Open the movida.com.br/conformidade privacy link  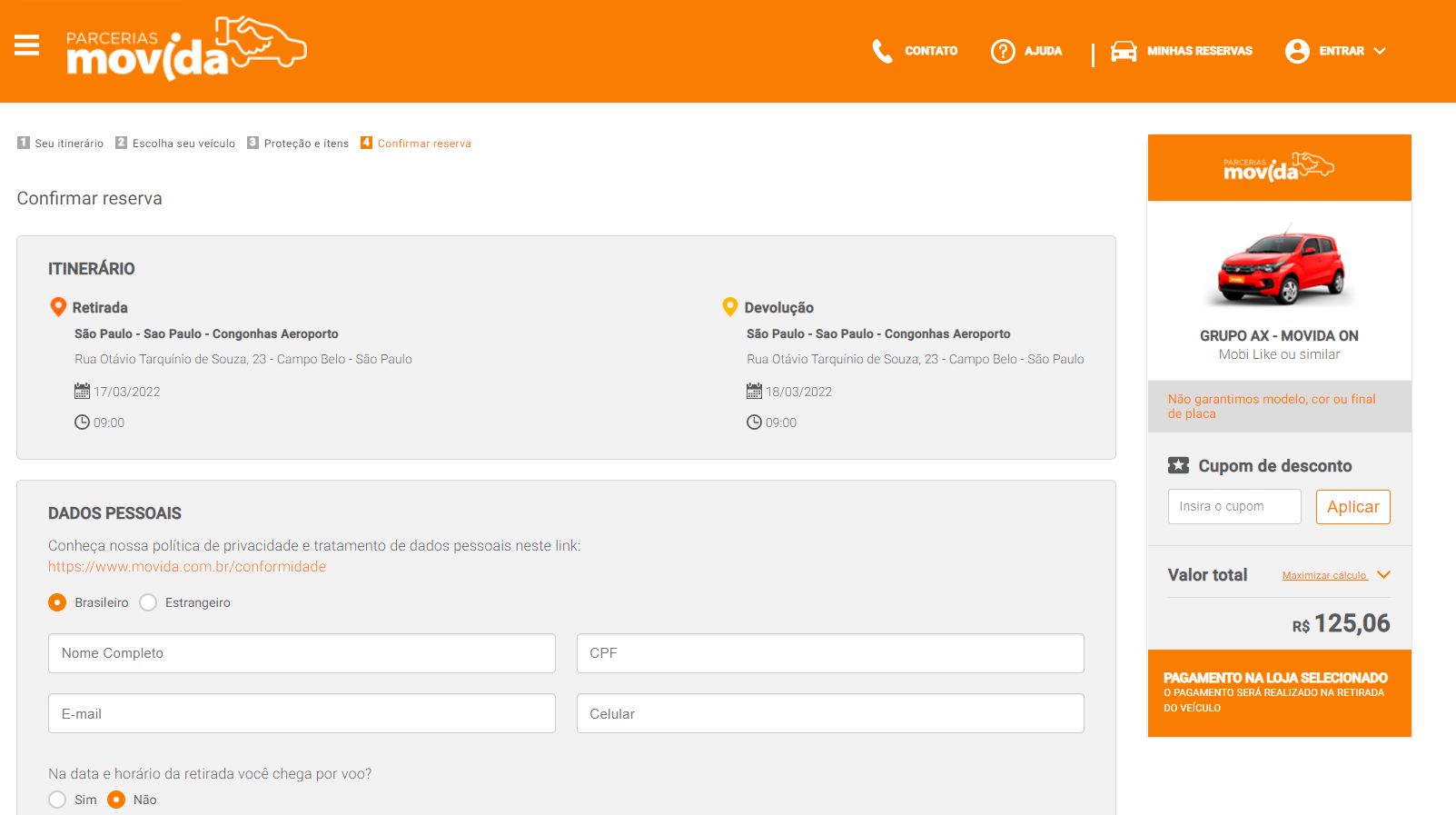(x=187, y=567)
